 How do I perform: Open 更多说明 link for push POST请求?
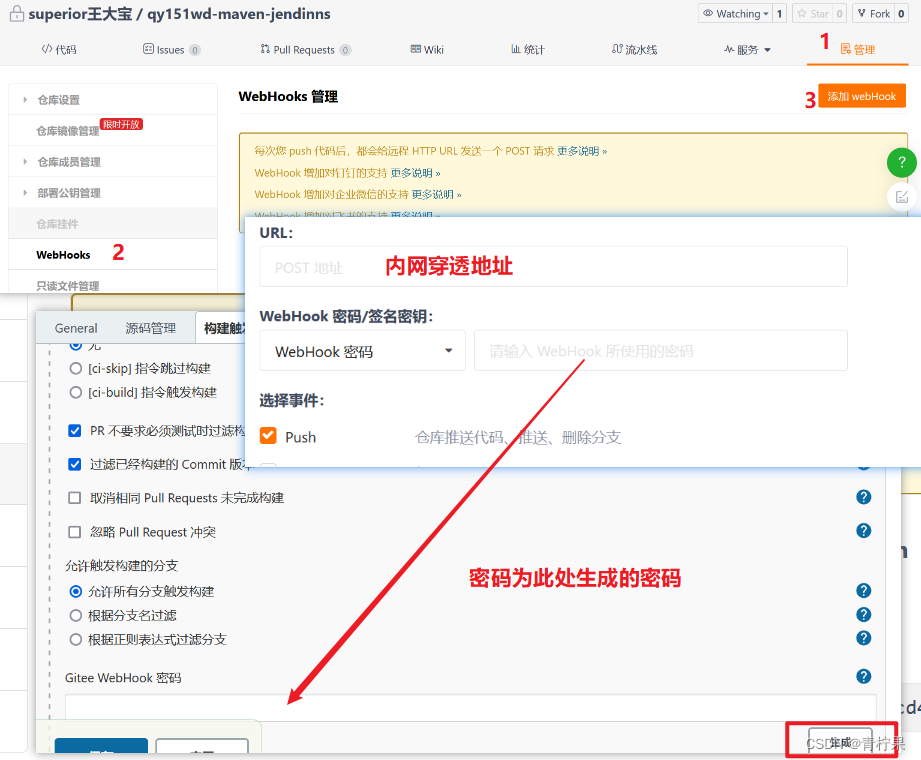(x=581, y=151)
